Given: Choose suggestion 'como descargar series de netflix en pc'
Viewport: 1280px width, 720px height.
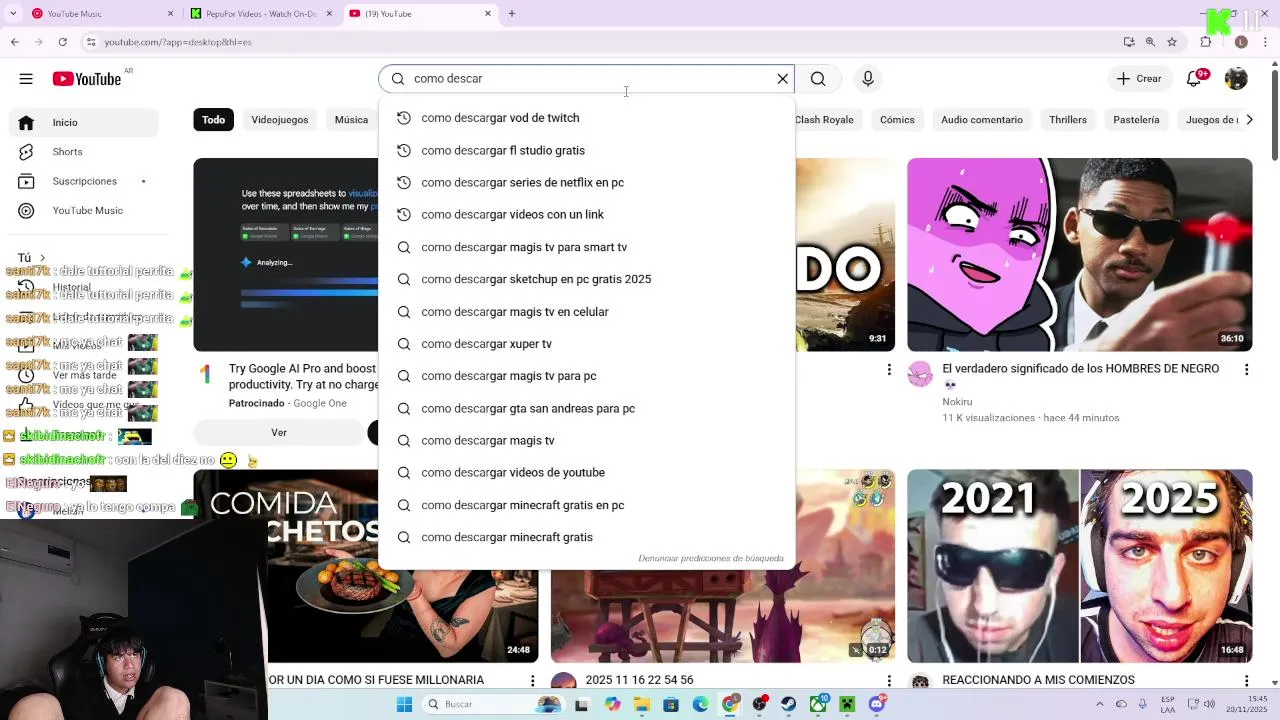Looking at the screenshot, I should click(x=587, y=182).
